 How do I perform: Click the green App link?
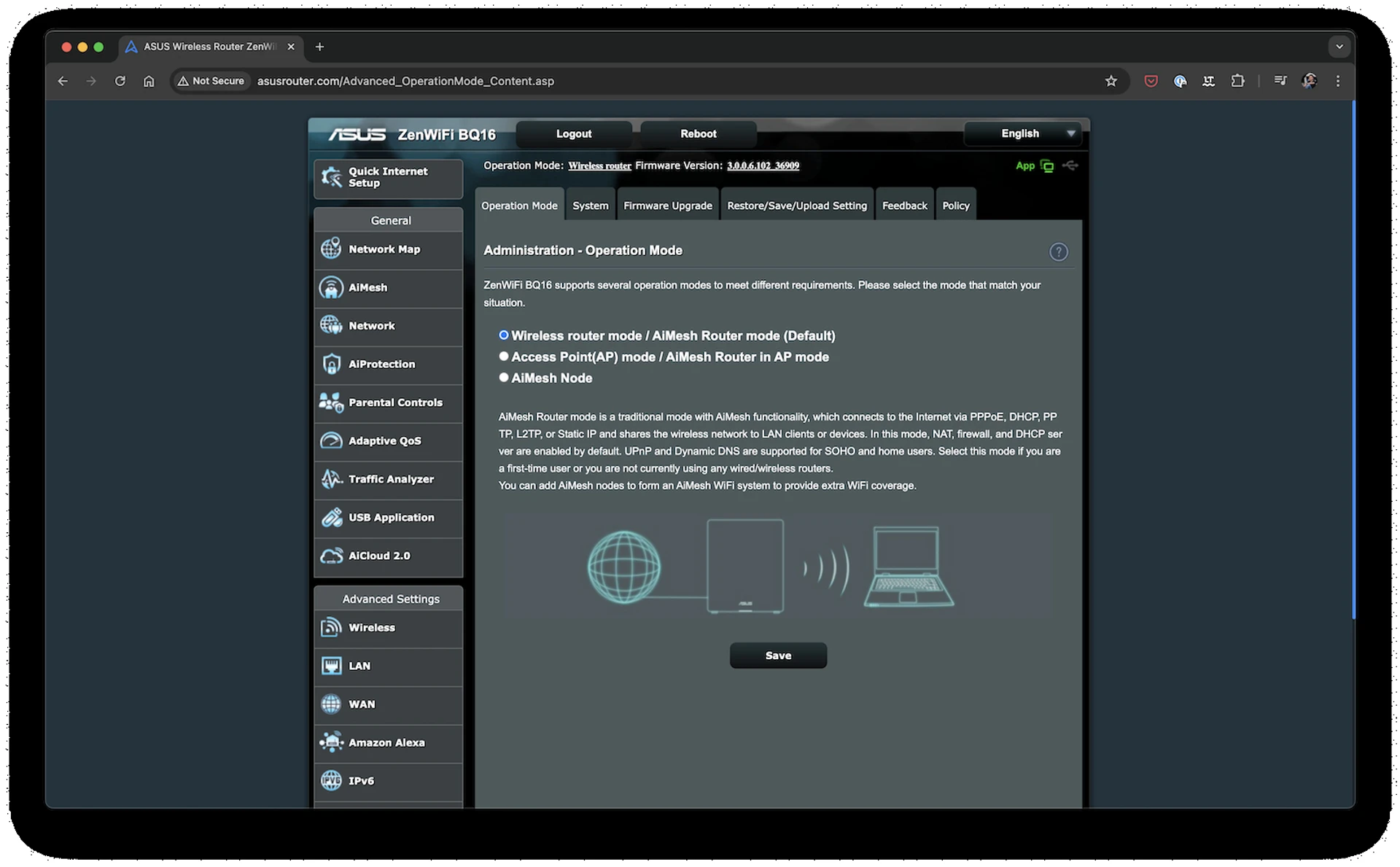point(1024,166)
